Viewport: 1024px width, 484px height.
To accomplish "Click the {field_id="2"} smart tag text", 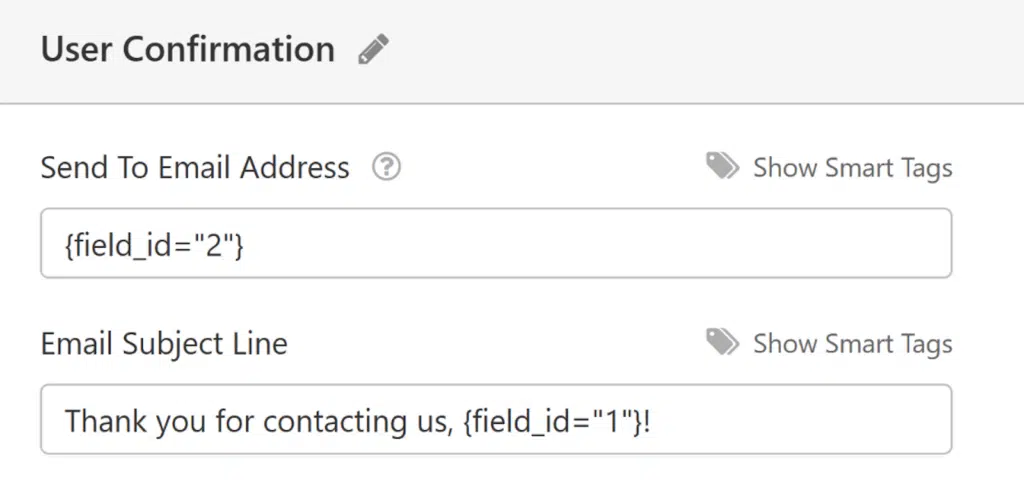I will pyautogui.click(x=154, y=245).
